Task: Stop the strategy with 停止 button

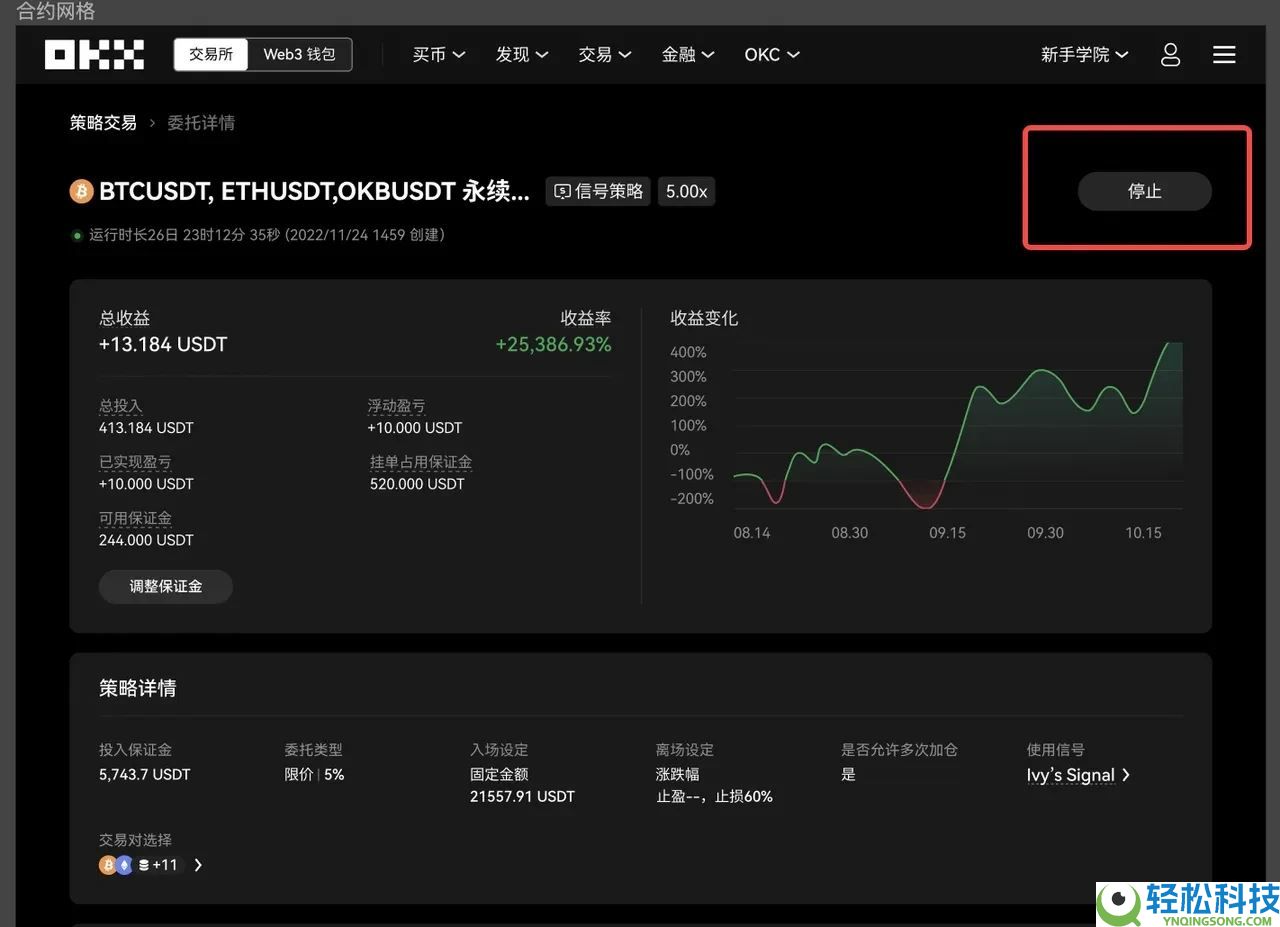Action: click(1144, 191)
